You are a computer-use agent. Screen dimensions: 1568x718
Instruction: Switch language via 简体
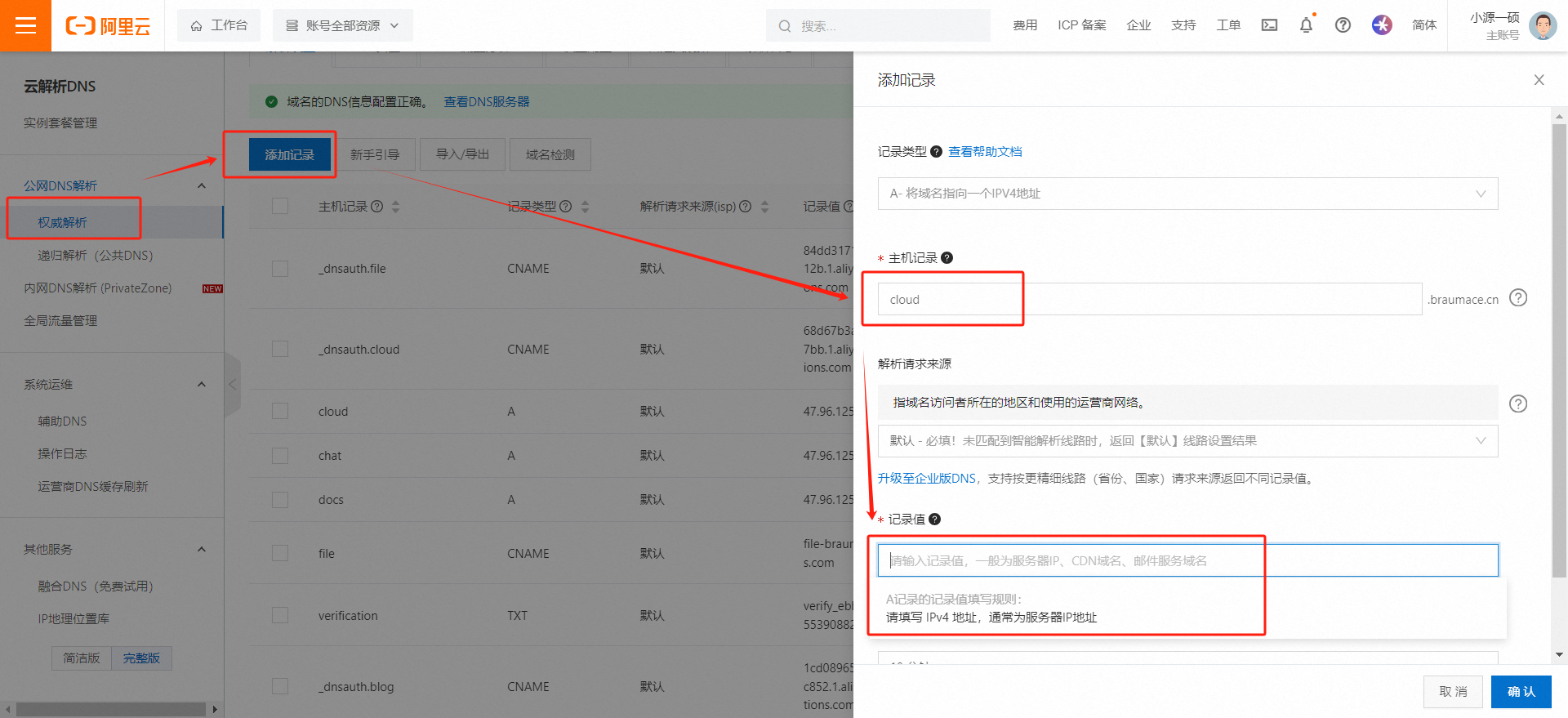coord(1424,25)
